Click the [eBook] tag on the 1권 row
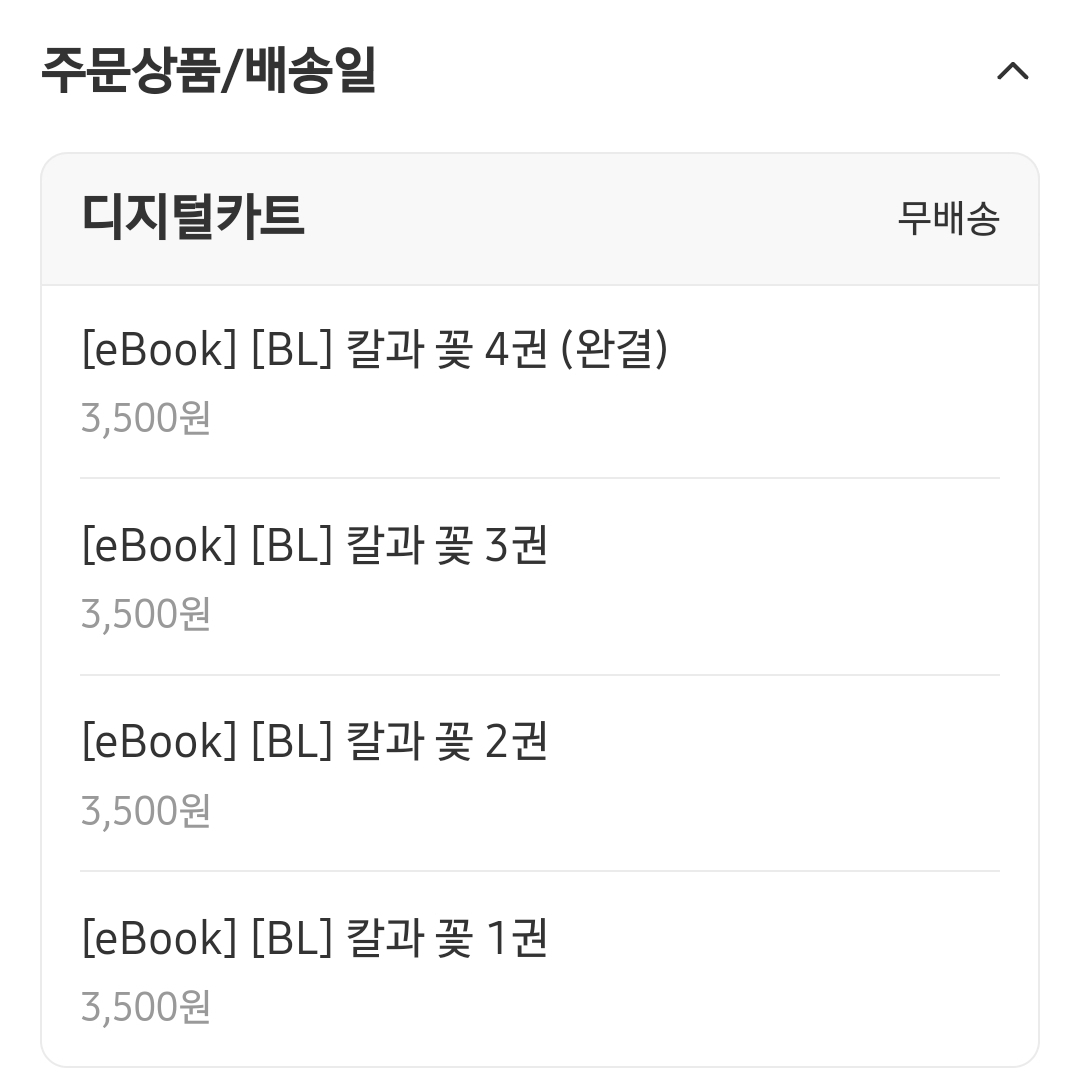1080x1082 pixels. tap(159, 938)
